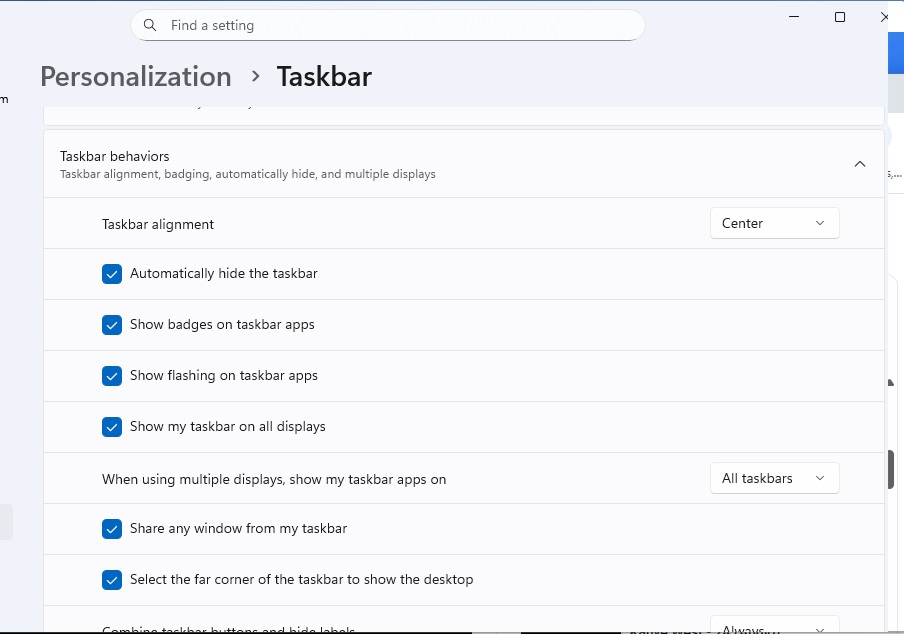Click the magnifier icon in the search box
The image size is (904, 634).
pyautogui.click(x=150, y=25)
